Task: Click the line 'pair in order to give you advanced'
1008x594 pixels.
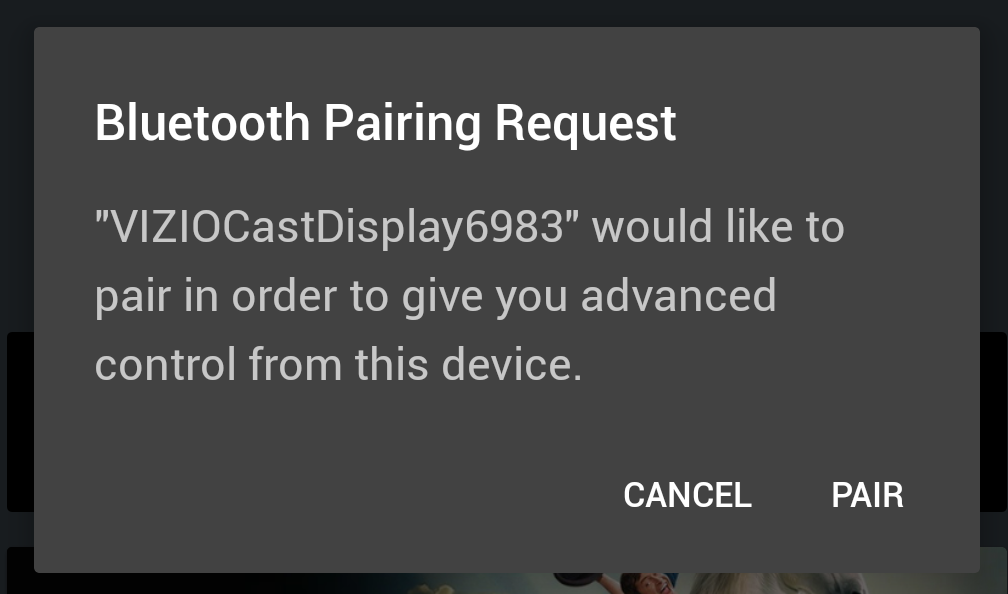Action: (x=435, y=296)
